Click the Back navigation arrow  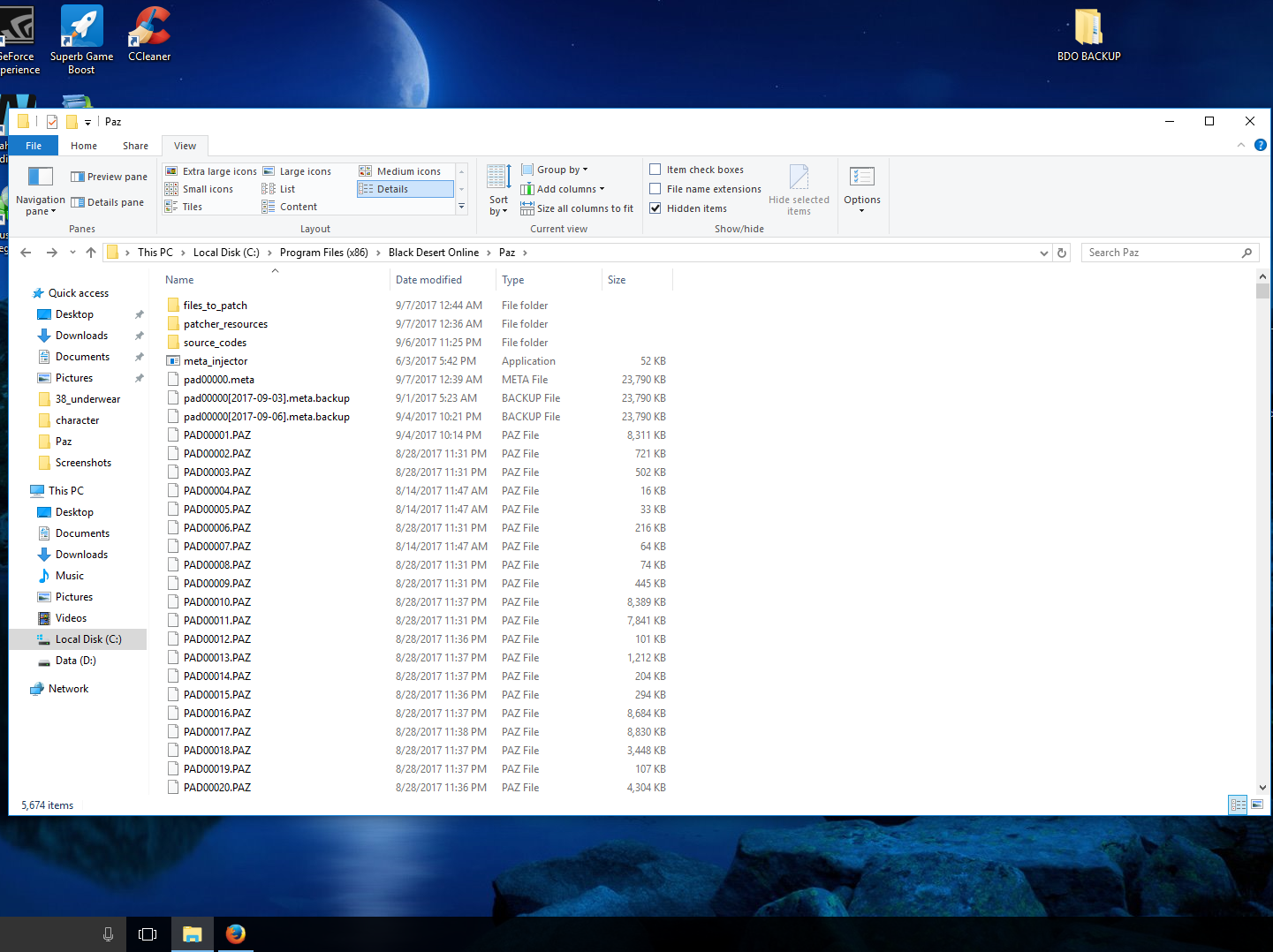click(26, 253)
